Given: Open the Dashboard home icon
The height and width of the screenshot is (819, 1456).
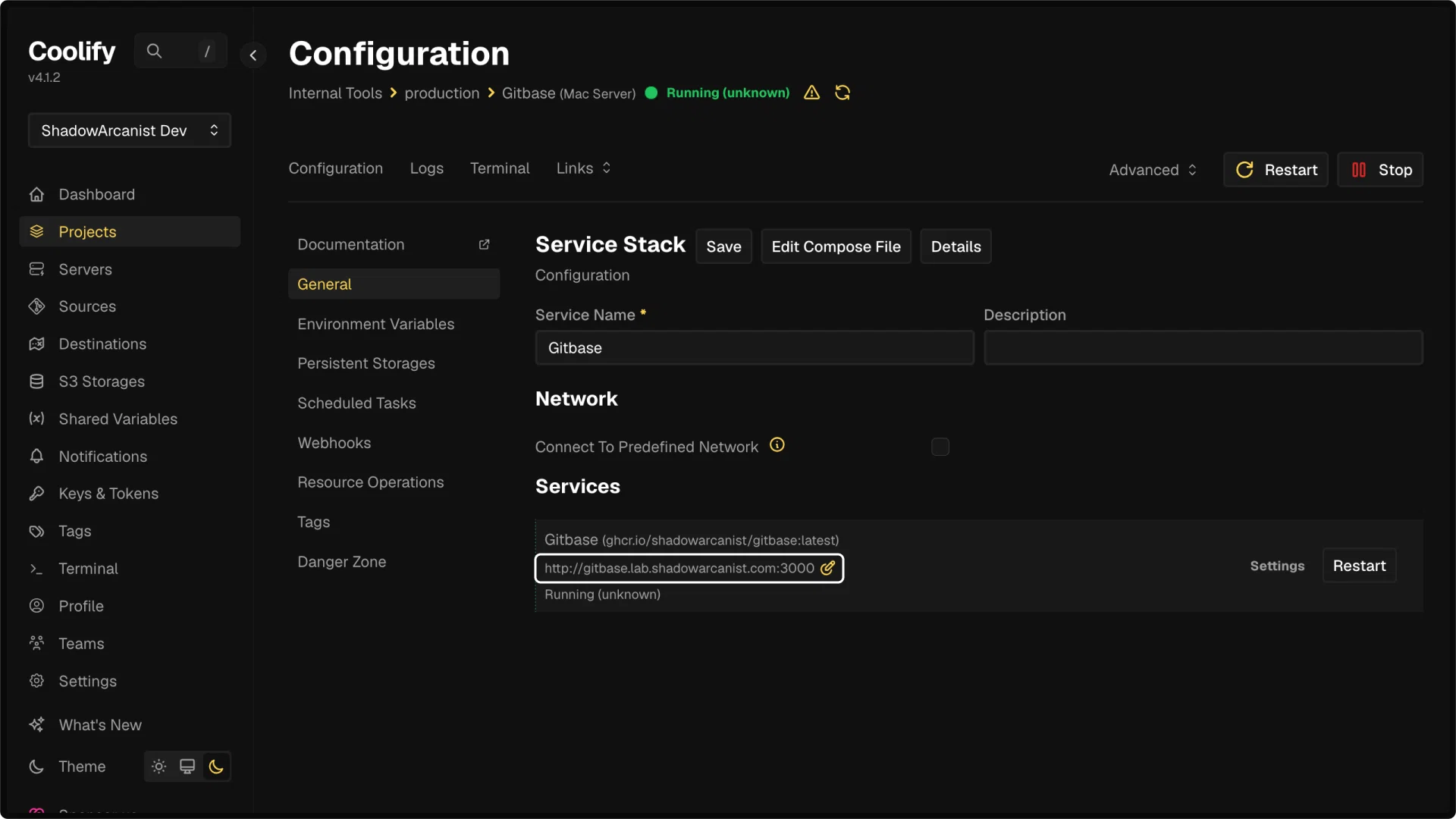Looking at the screenshot, I should point(36,194).
